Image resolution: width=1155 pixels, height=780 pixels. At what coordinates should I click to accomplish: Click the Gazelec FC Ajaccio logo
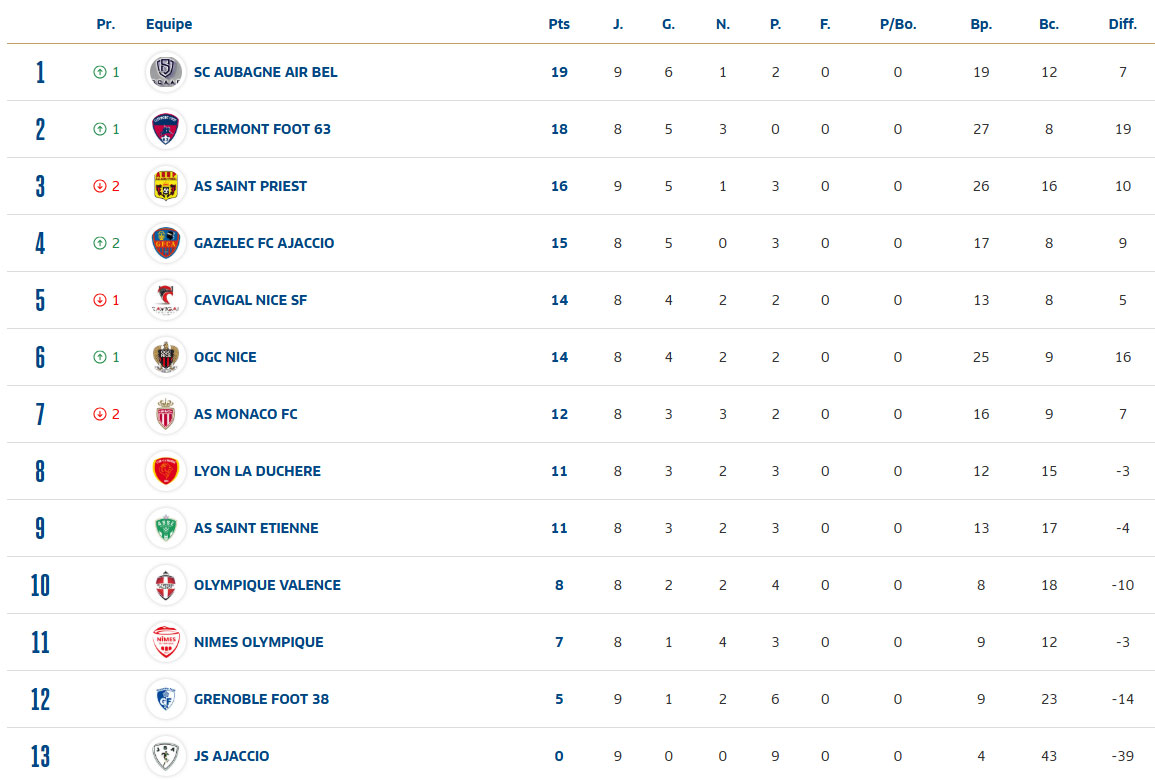165,243
